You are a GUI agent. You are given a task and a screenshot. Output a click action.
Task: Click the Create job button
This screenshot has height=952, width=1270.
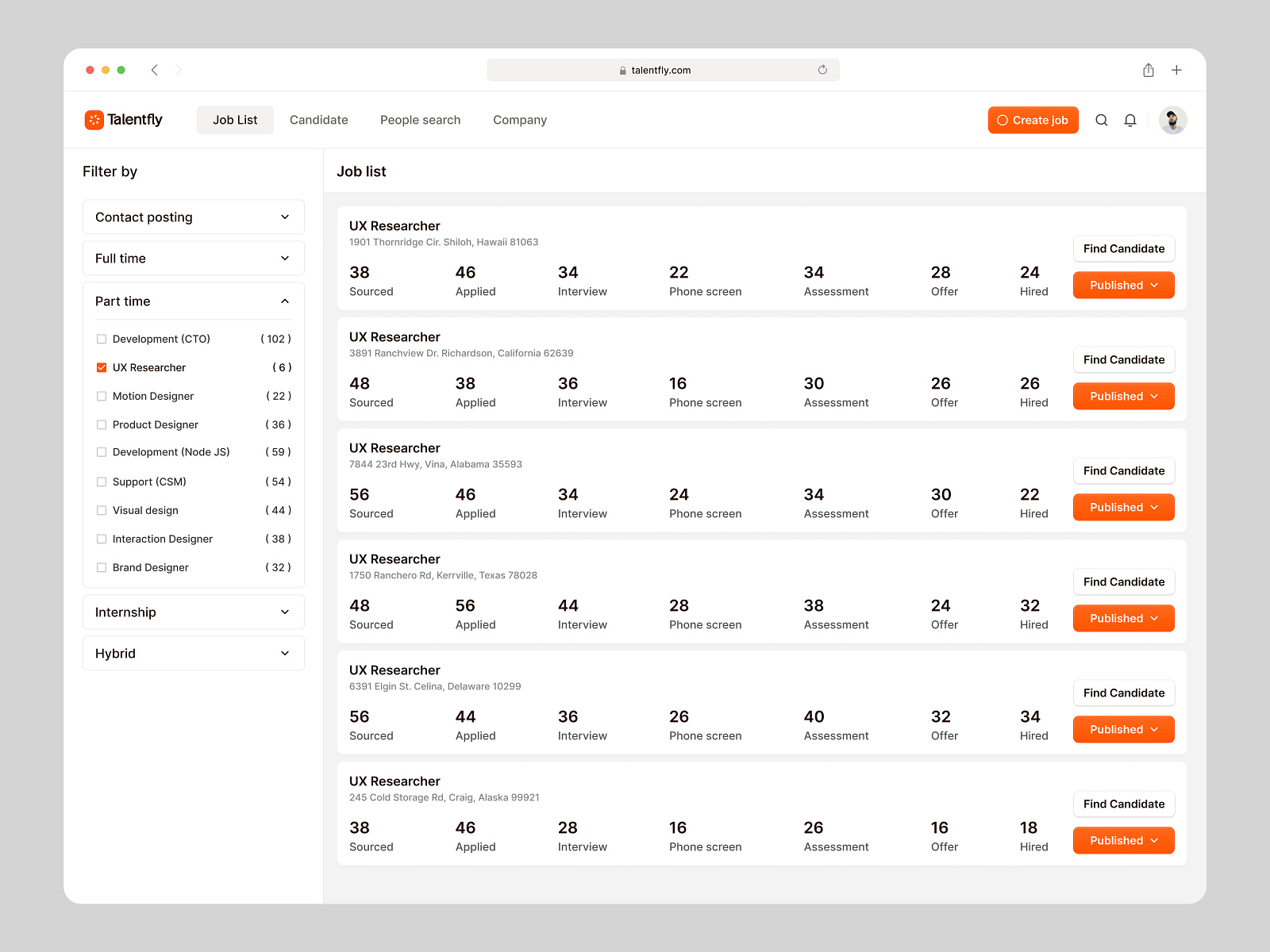click(x=1033, y=120)
